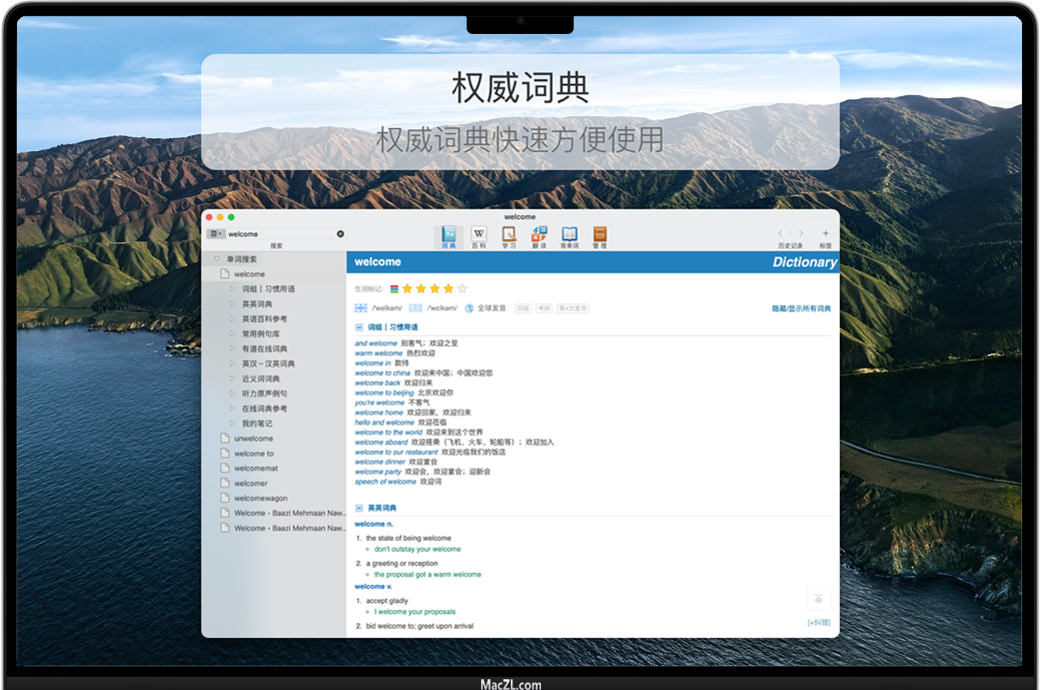Add a new tab with plus icon
Screen dimensions: 1040x690
(825, 233)
